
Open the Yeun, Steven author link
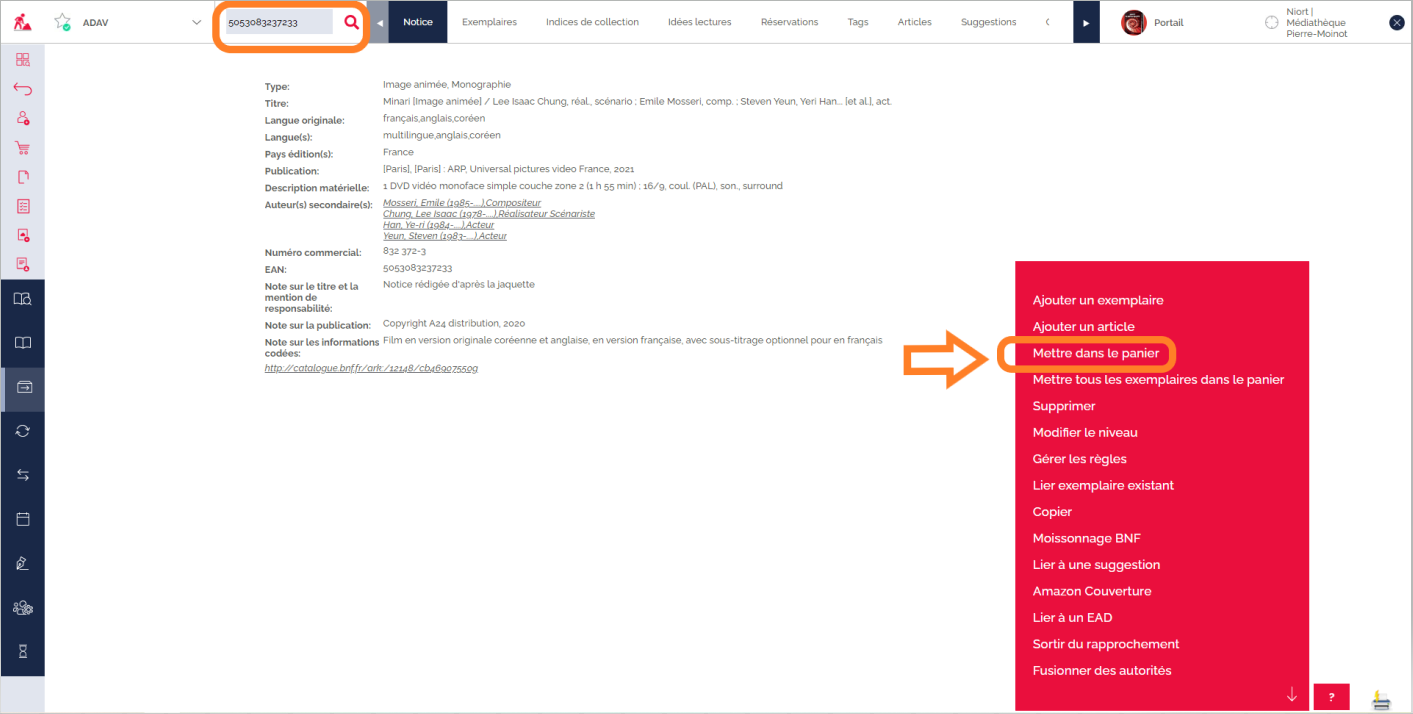pyautogui.click(x=445, y=236)
